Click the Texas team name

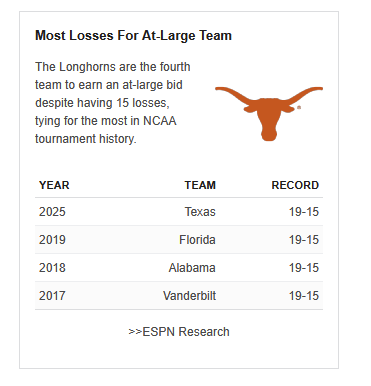click(x=200, y=212)
